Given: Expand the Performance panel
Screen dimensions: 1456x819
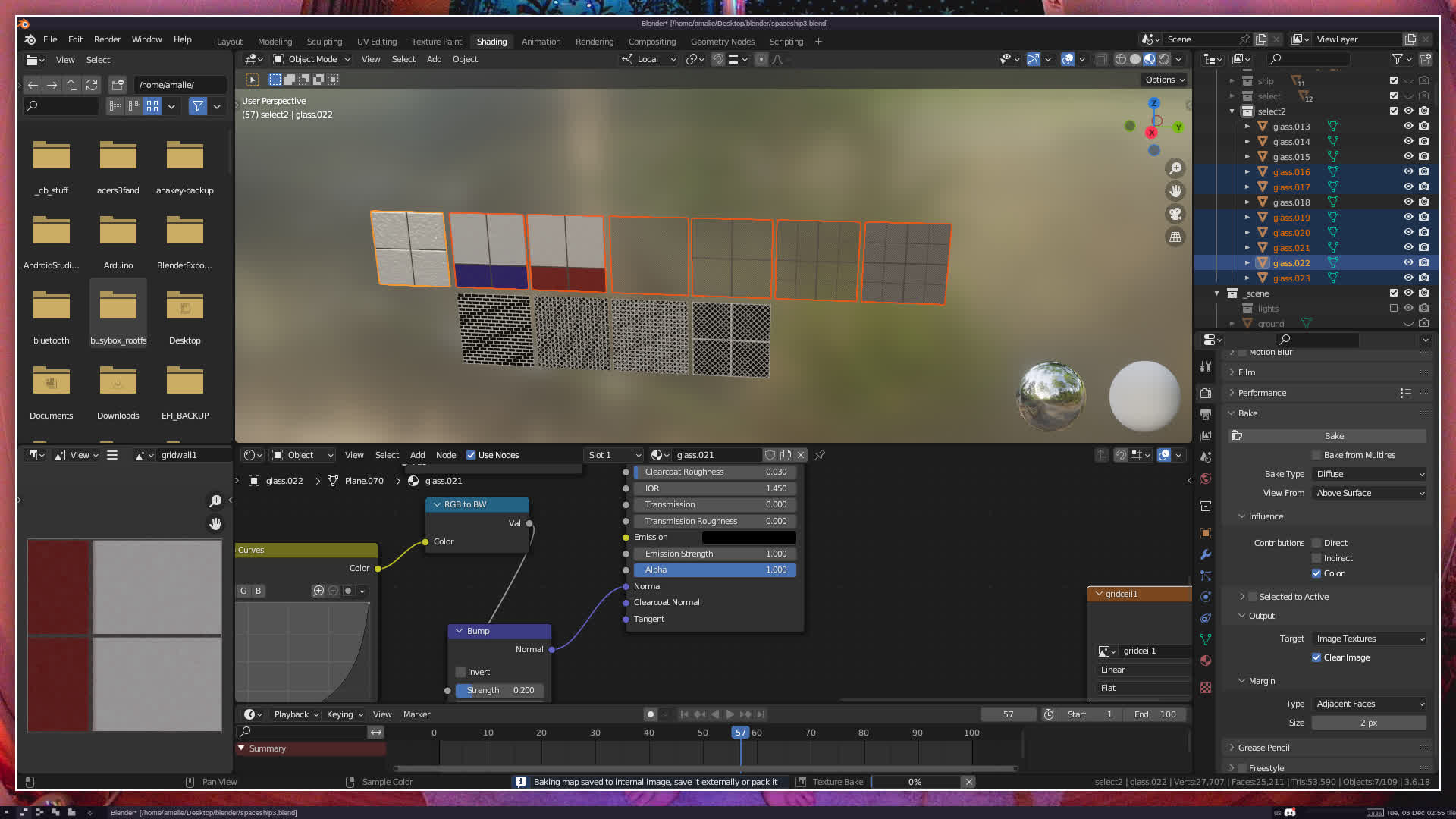Looking at the screenshot, I should pyautogui.click(x=1262, y=393).
